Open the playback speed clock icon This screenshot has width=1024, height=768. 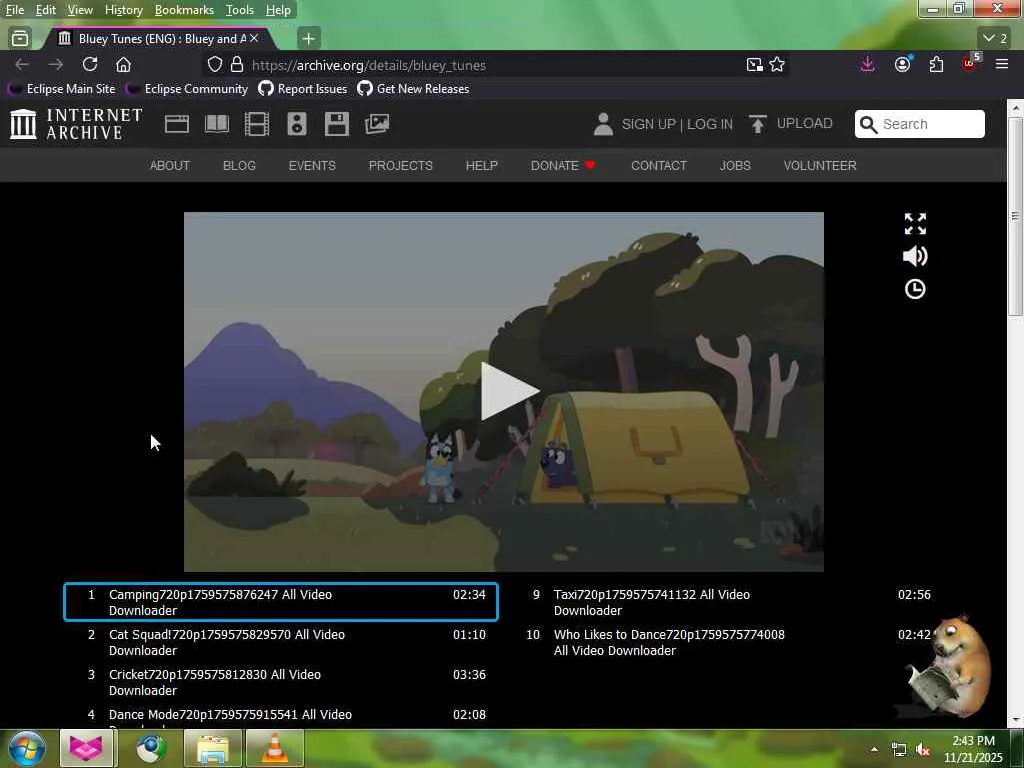pyautogui.click(x=915, y=289)
